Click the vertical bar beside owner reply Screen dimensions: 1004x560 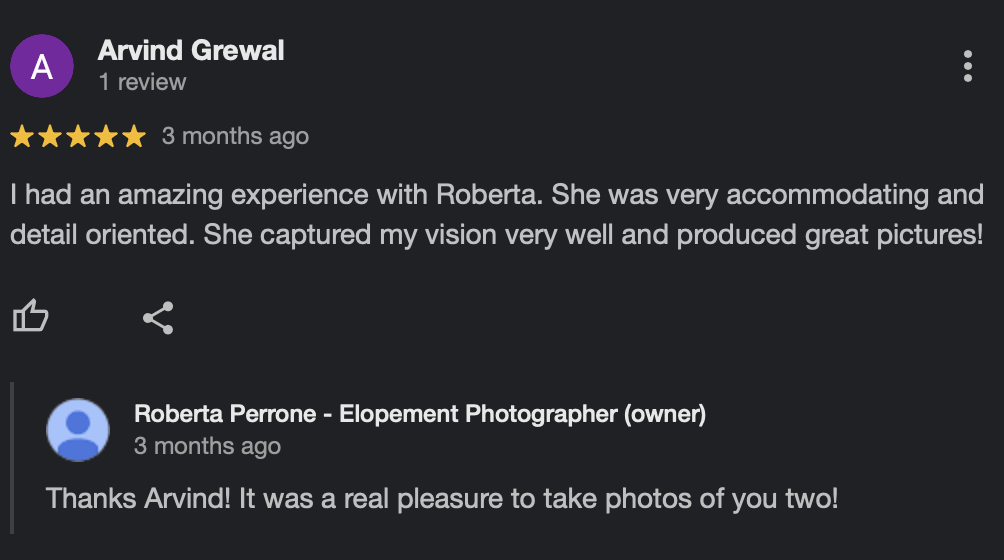(x=12, y=457)
